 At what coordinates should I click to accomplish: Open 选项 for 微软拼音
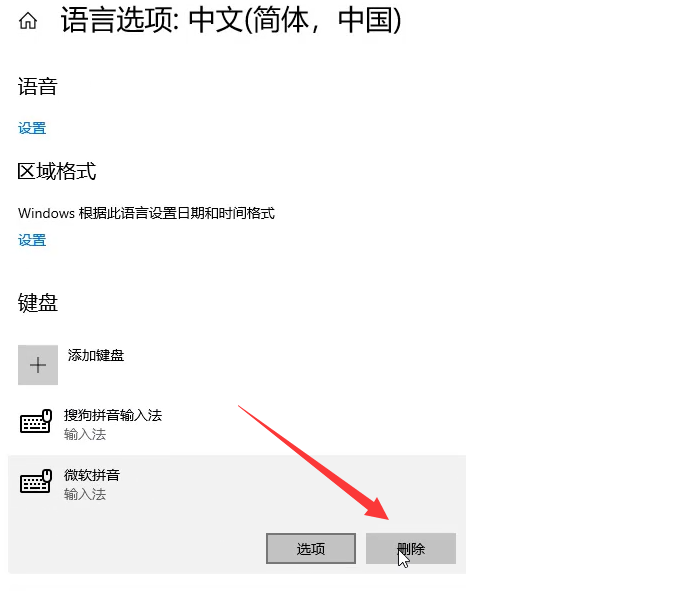[x=311, y=548]
